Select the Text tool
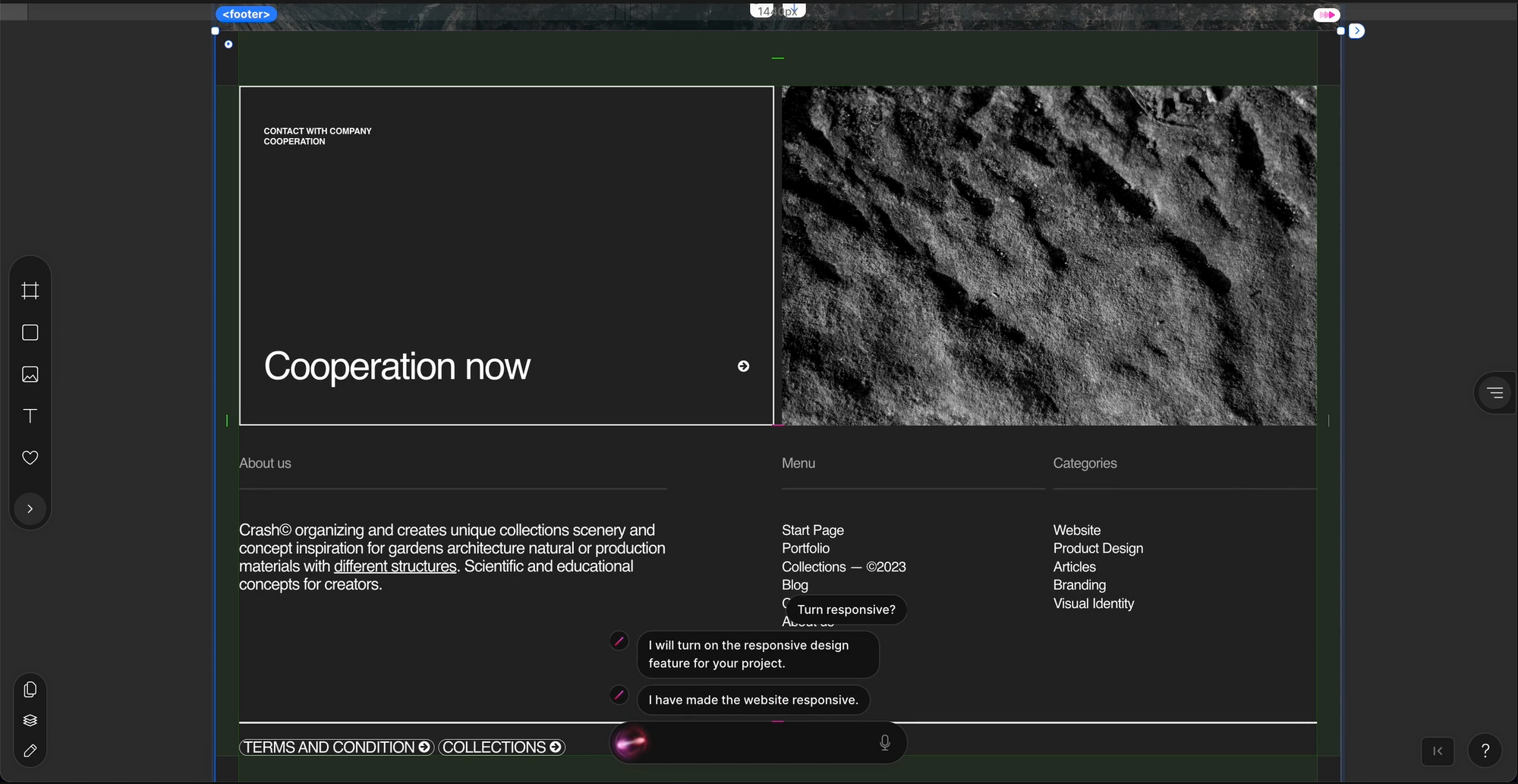 [x=30, y=416]
